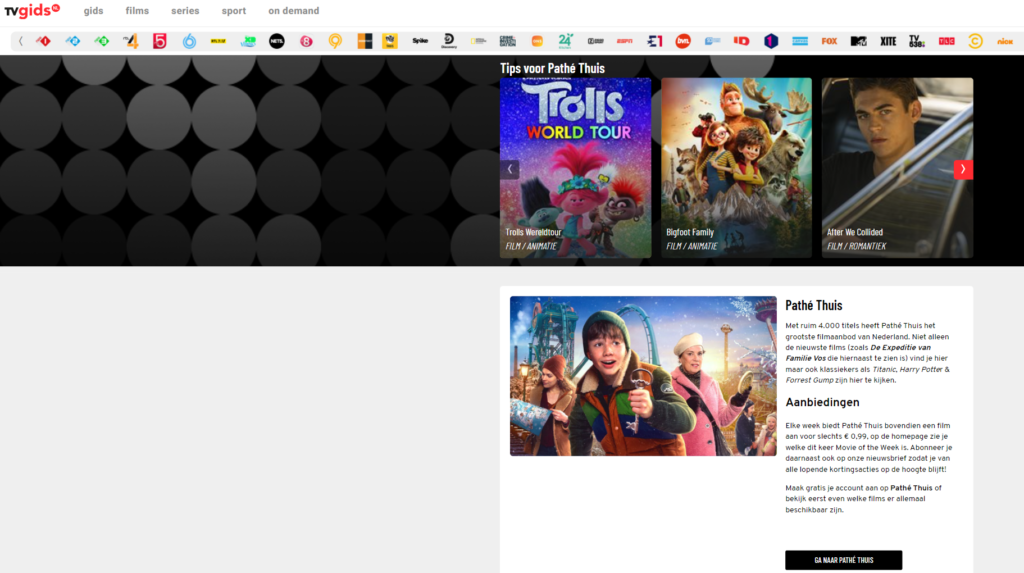Screen dimensions: 1024x573
Task: Open the Nick channel logo
Action: (x=1004, y=41)
